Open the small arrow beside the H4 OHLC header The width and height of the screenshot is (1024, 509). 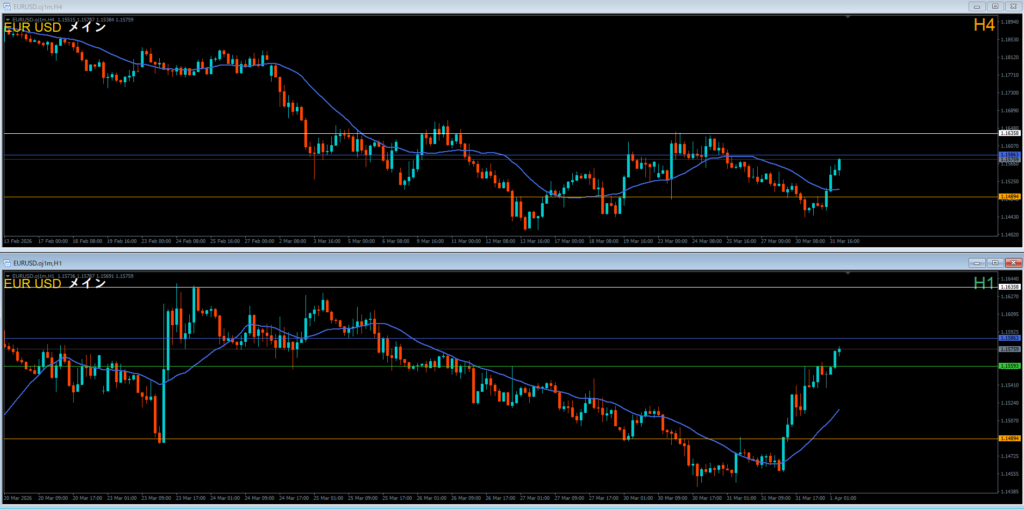coord(6,17)
